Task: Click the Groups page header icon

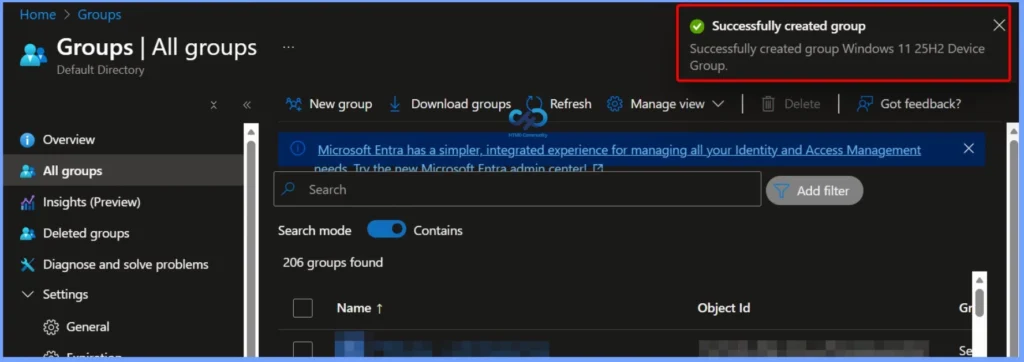Action: pyautogui.click(x=33, y=54)
